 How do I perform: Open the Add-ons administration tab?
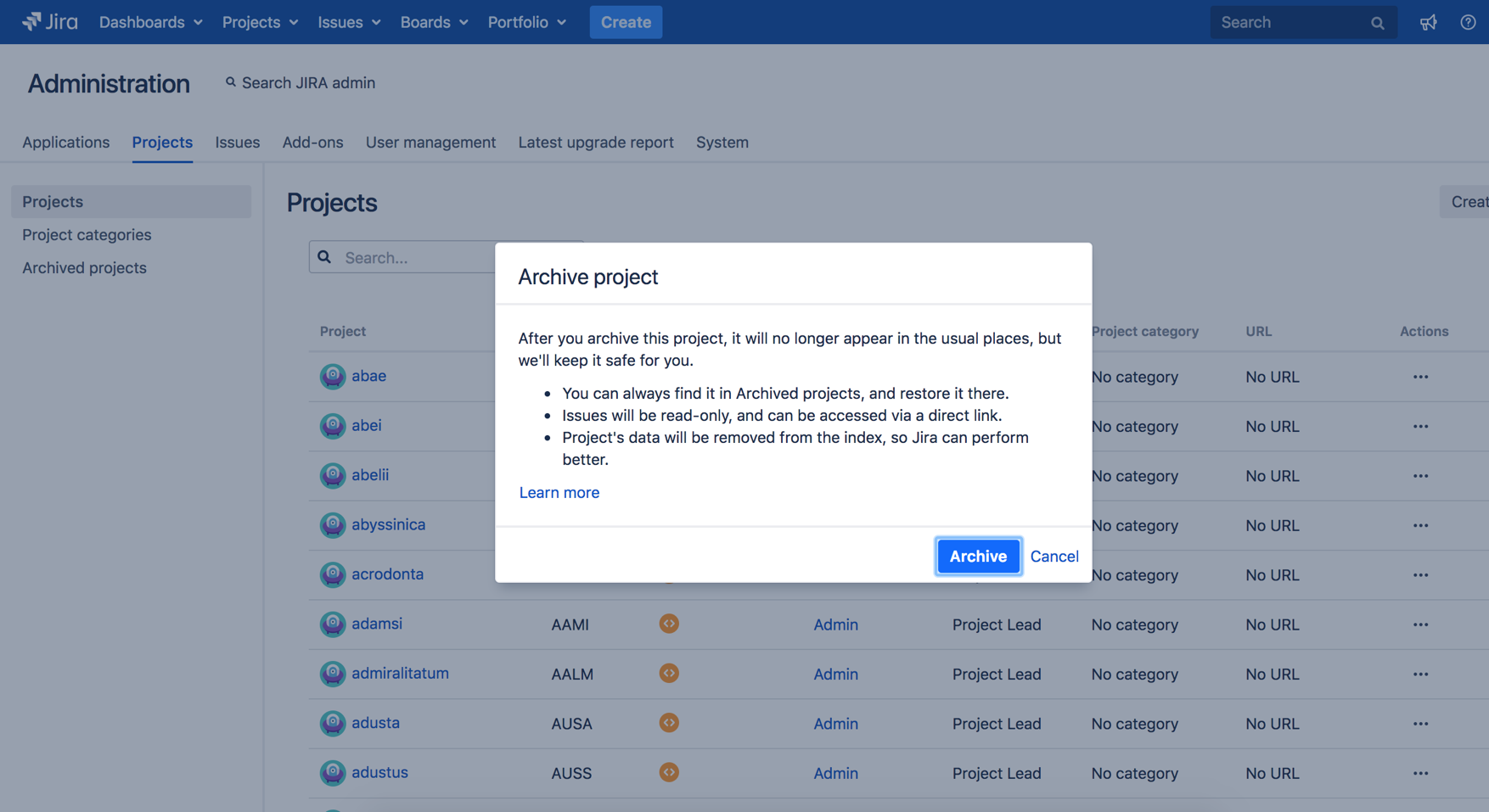312,142
